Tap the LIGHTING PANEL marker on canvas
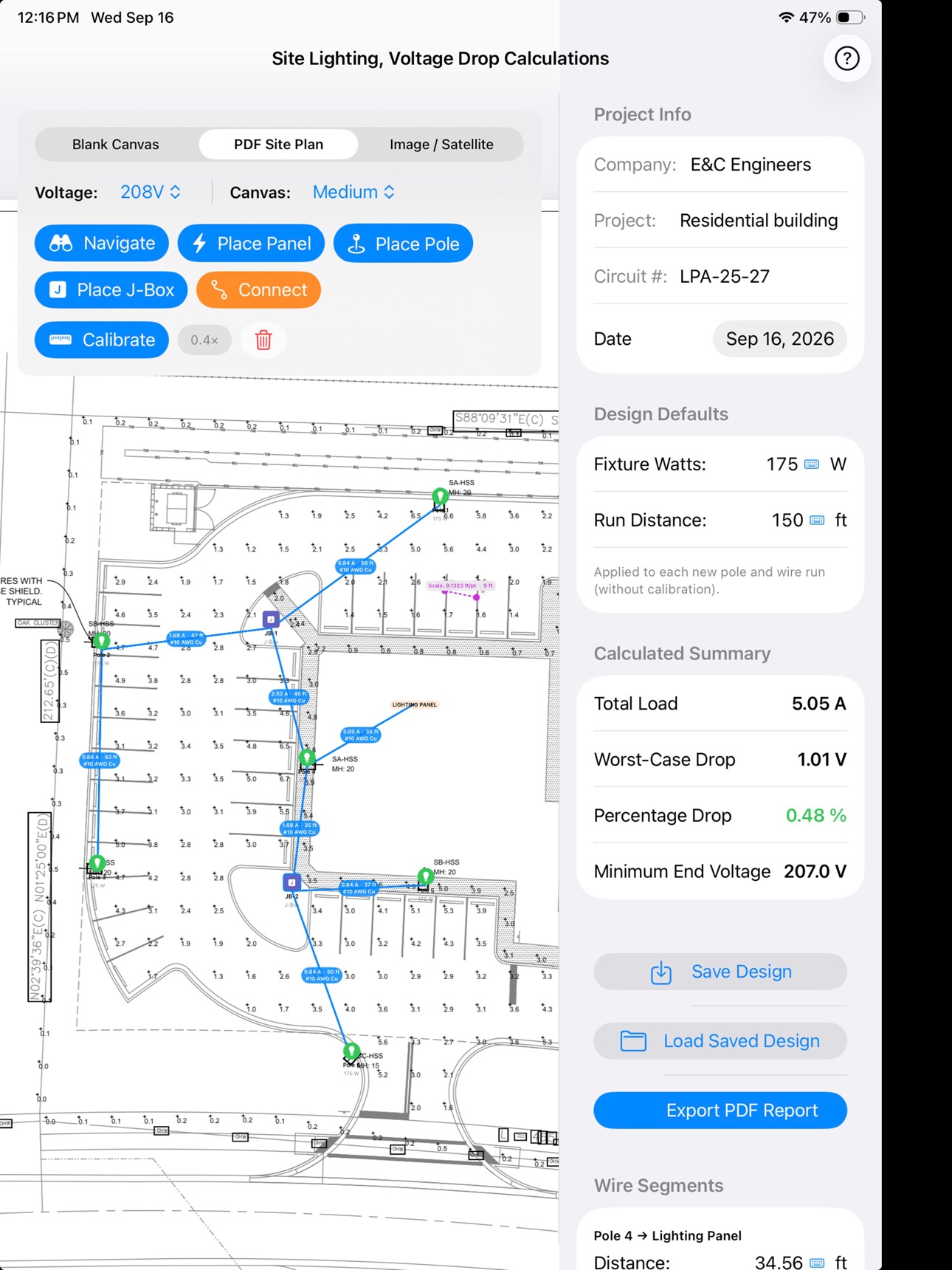Image resolution: width=952 pixels, height=1270 pixels. point(414,704)
